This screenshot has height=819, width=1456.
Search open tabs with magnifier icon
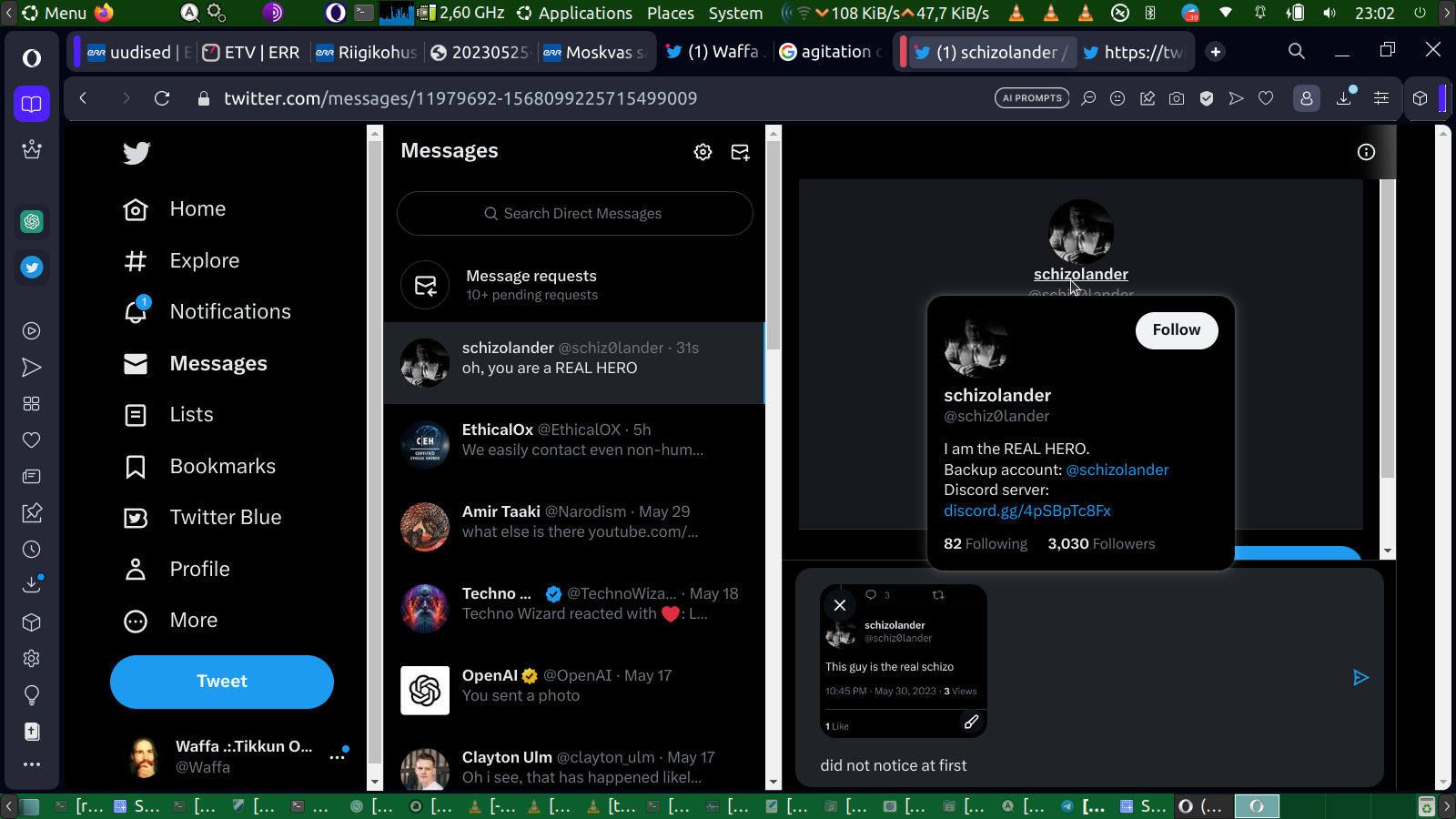tap(1297, 52)
